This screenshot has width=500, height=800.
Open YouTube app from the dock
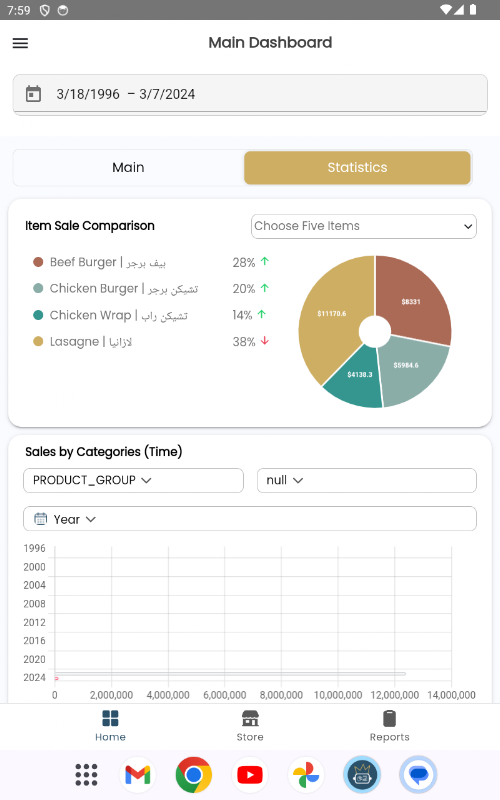249,775
